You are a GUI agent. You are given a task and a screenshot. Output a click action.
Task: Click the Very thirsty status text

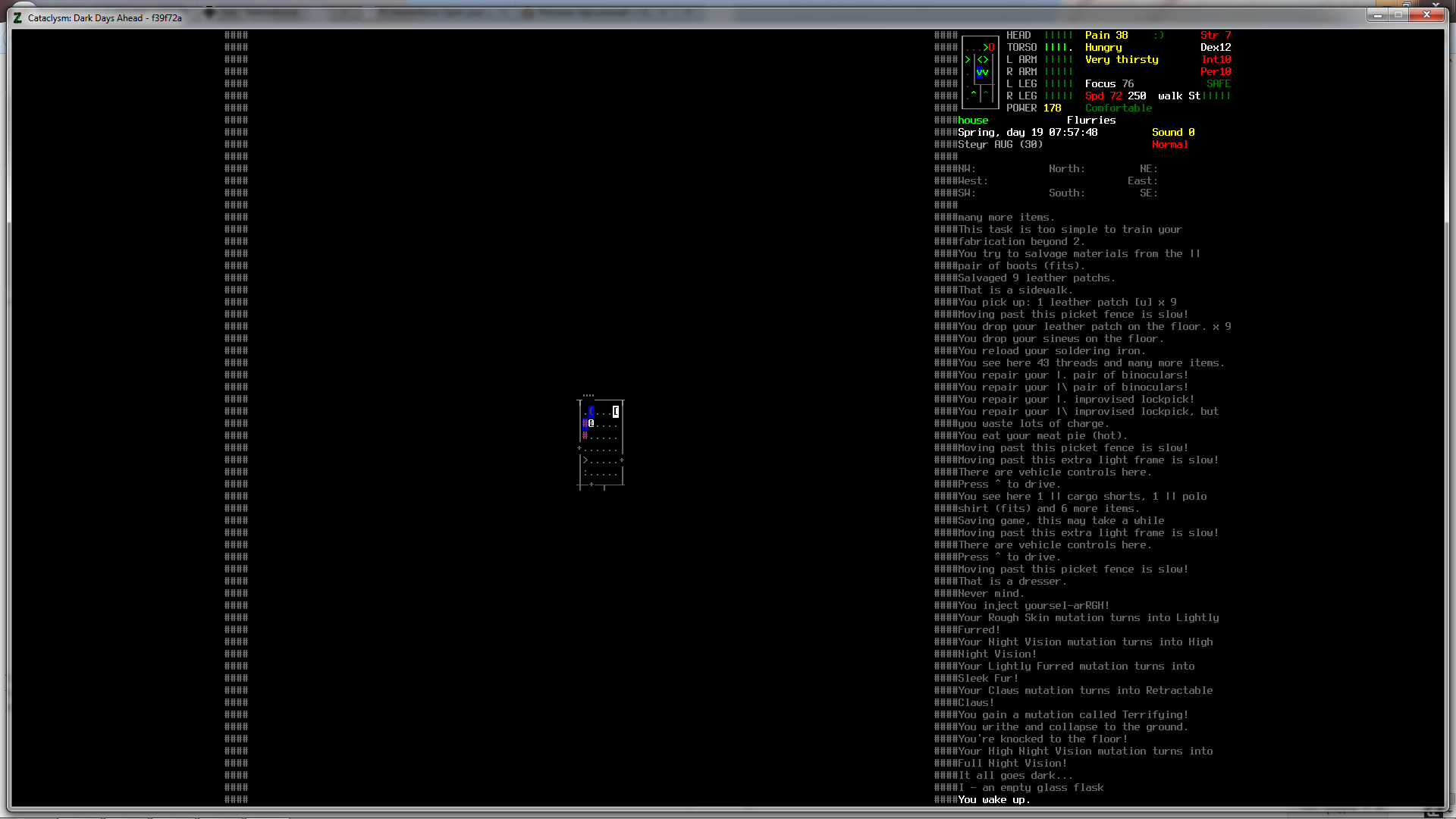pyautogui.click(x=1121, y=59)
